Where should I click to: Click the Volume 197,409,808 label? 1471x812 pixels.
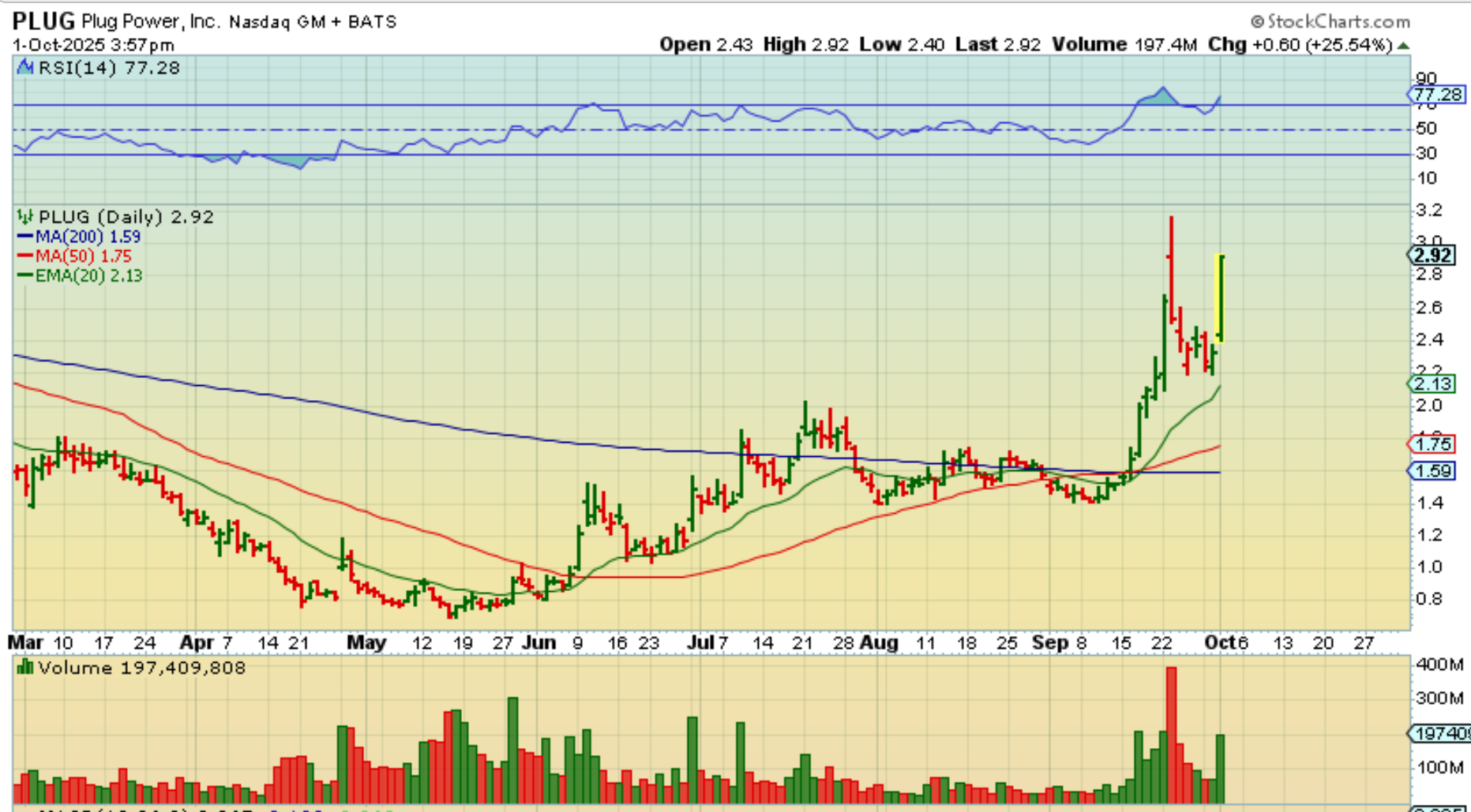point(142,668)
